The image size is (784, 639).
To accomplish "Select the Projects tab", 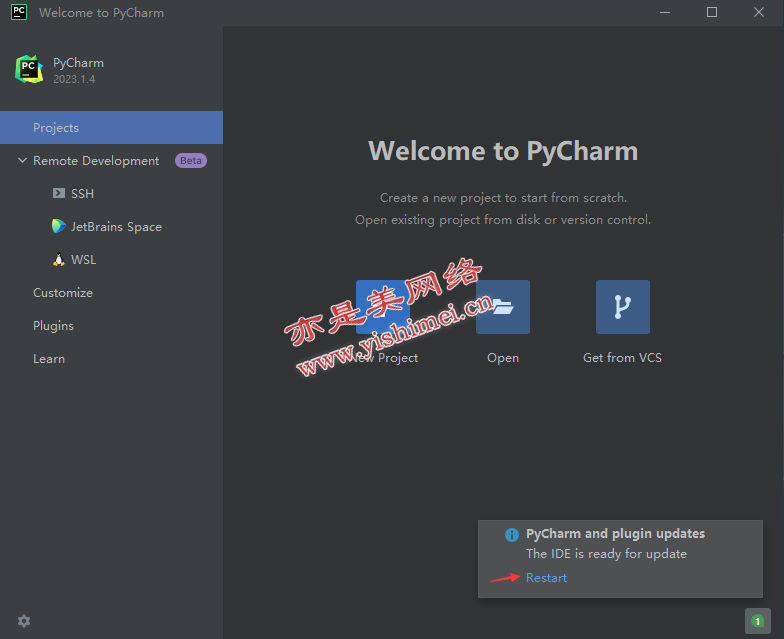I will (x=112, y=128).
